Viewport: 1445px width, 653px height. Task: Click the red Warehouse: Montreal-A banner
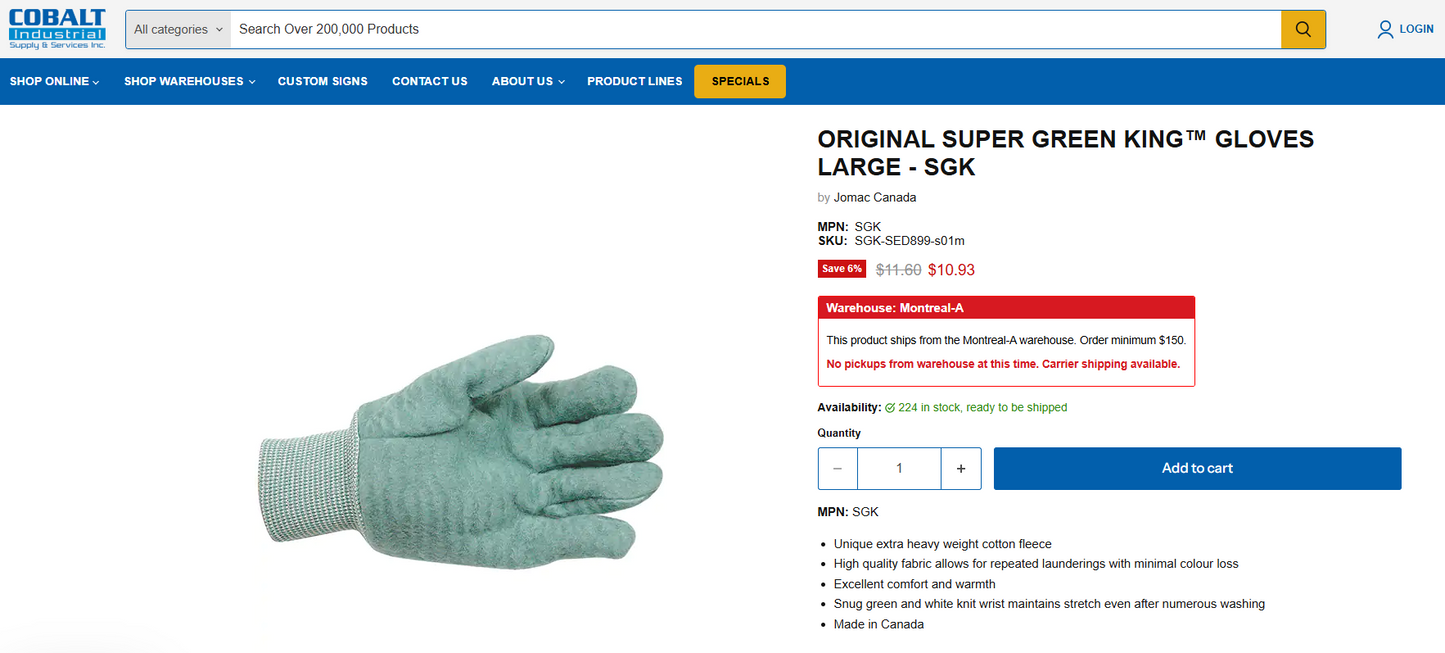[x=1006, y=307]
